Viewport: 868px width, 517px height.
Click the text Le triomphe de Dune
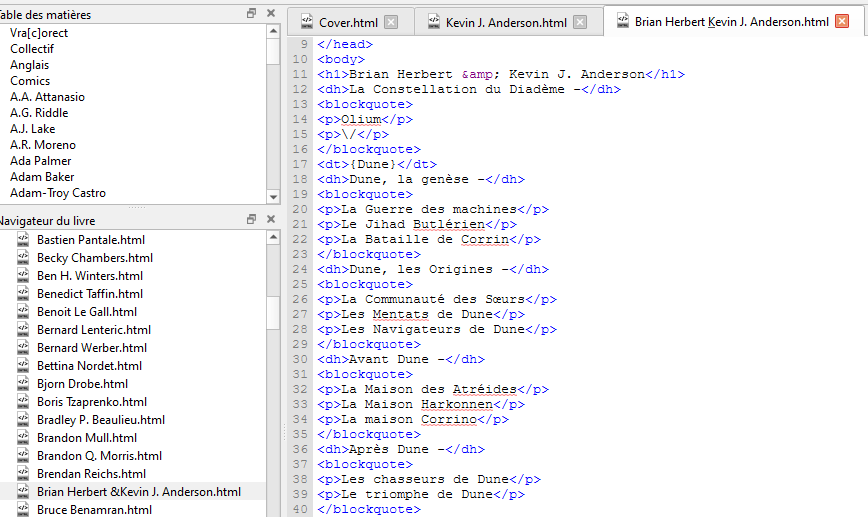tap(417, 494)
